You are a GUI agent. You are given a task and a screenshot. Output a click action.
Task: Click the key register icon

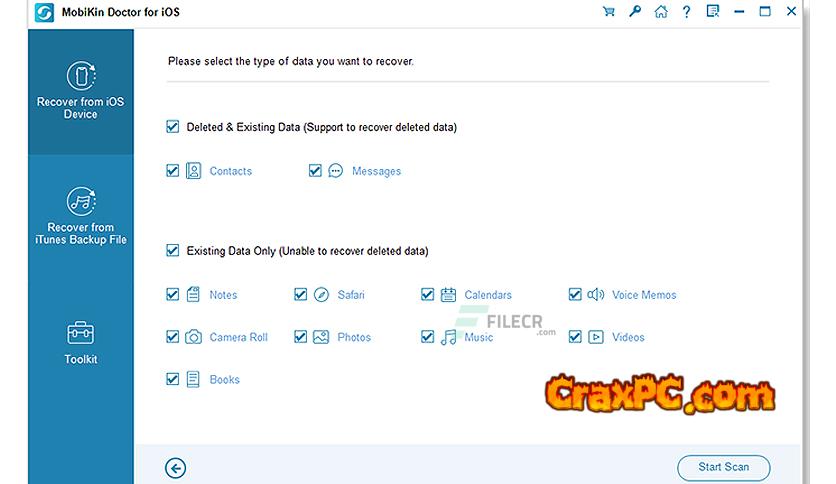(x=634, y=11)
